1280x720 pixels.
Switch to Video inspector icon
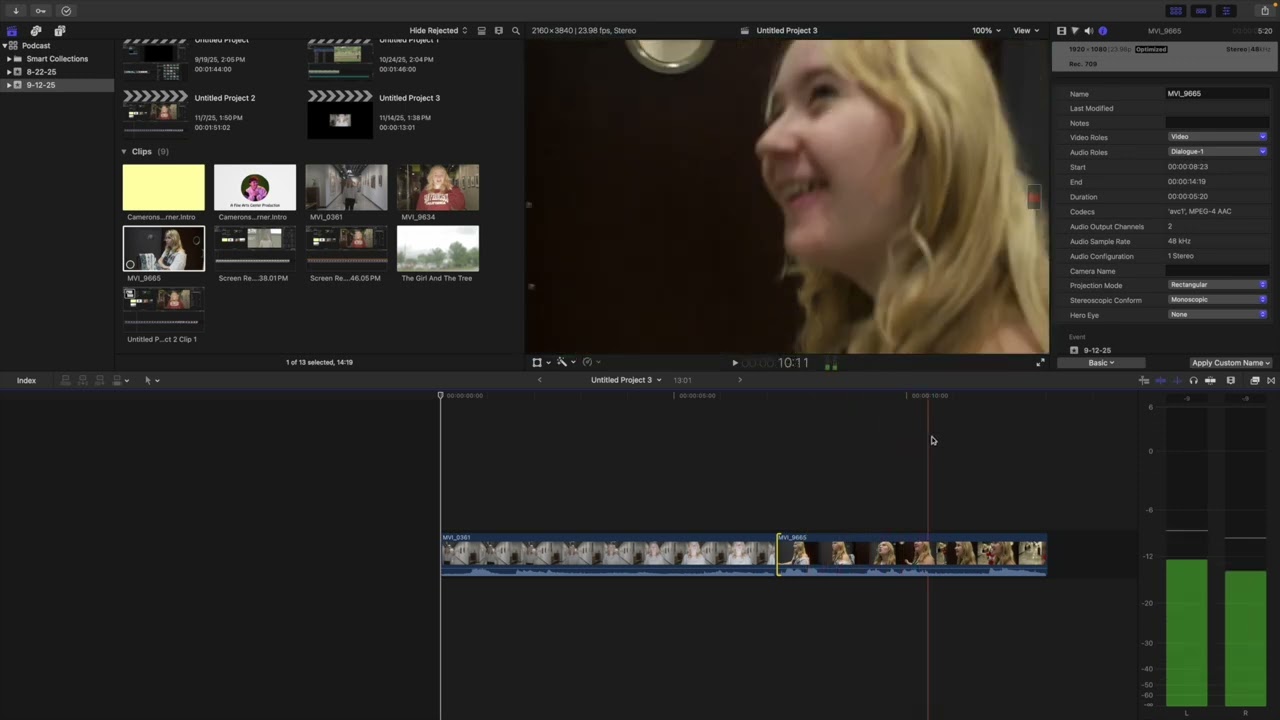point(1061,31)
